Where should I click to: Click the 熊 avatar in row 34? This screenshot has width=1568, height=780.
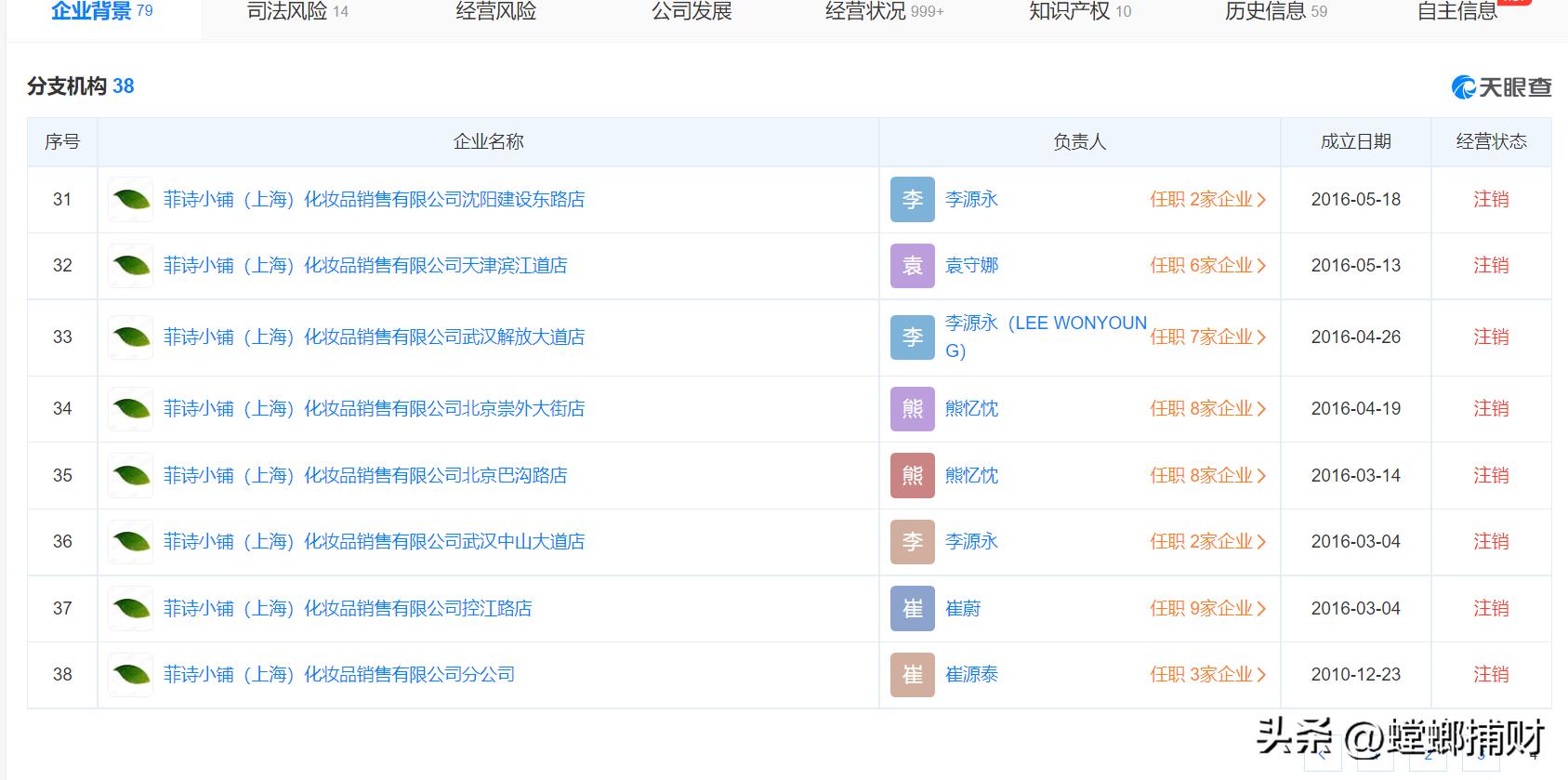pos(913,409)
